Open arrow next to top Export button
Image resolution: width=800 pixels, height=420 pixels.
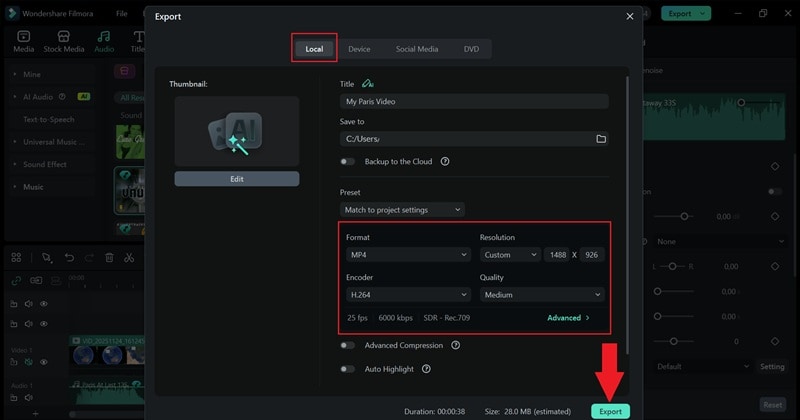[x=703, y=13]
